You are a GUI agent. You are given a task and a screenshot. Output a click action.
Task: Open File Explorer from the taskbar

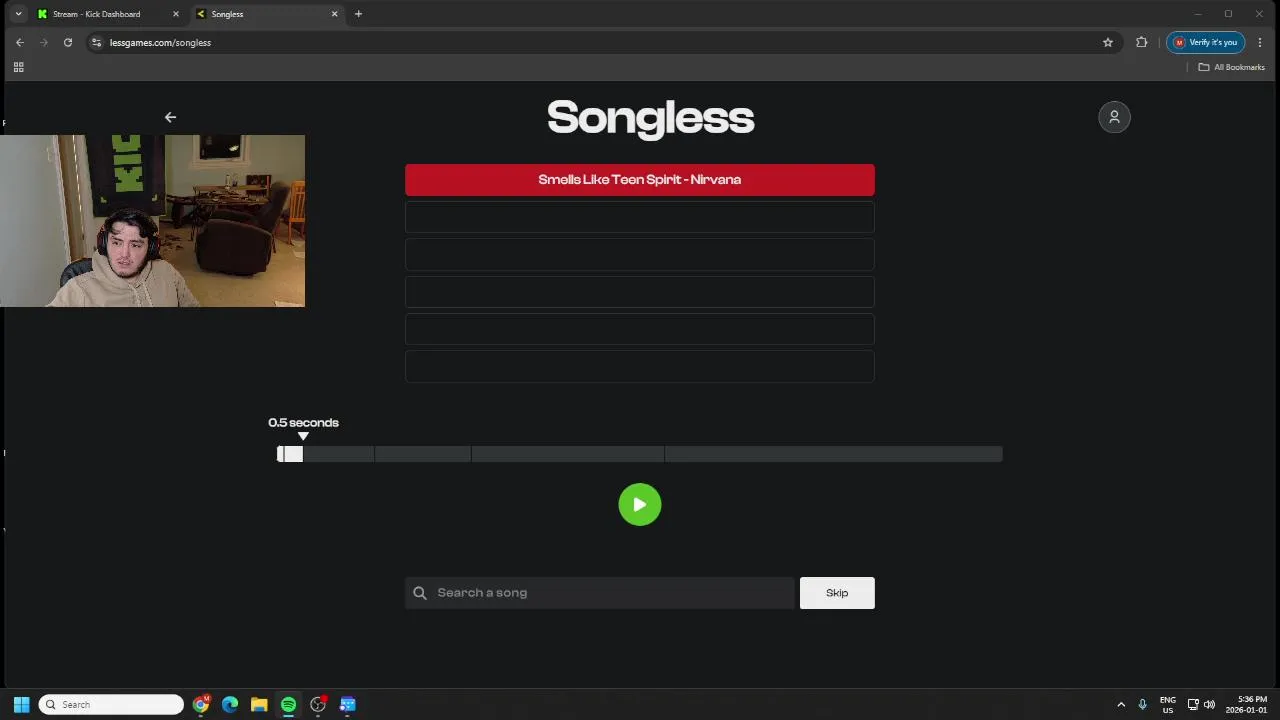tap(259, 705)
